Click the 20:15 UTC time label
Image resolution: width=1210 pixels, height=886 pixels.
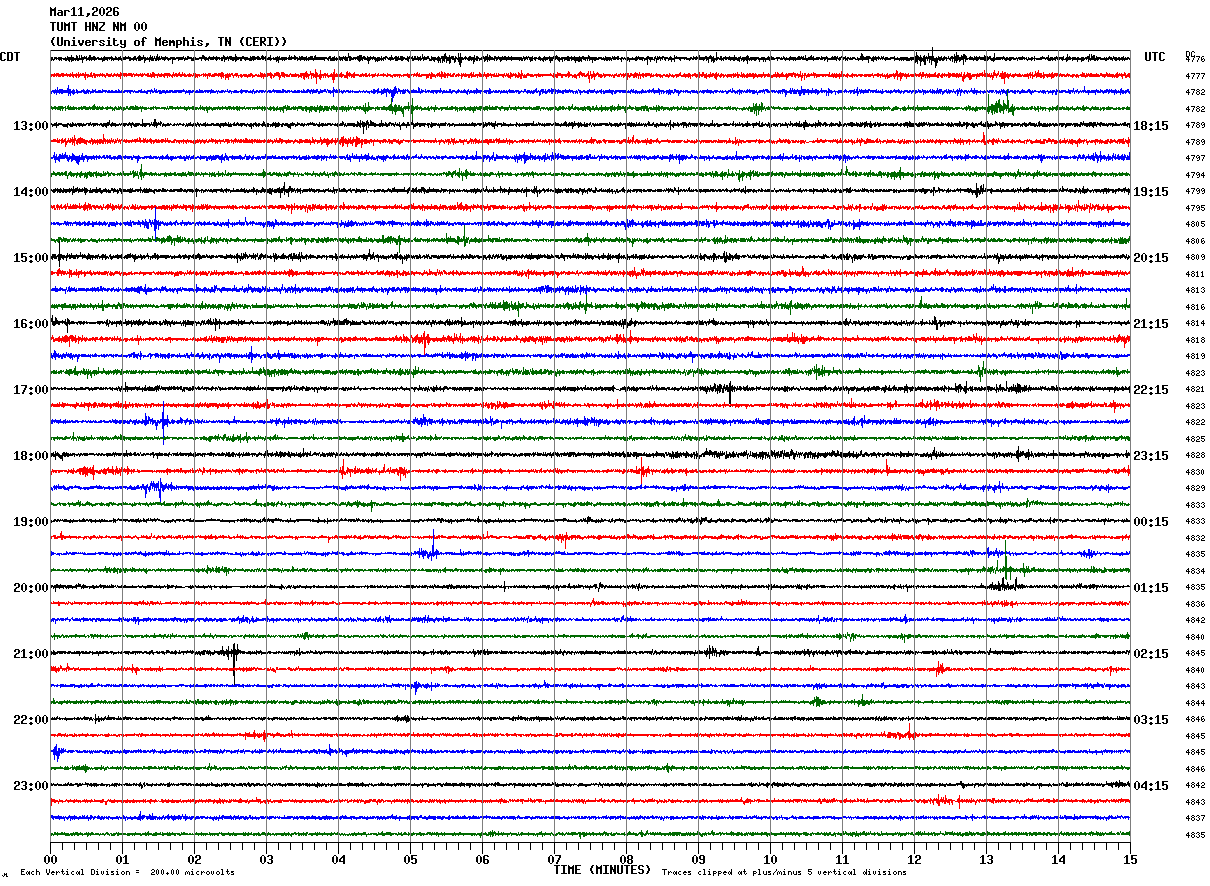click(x=1151, y=258)
